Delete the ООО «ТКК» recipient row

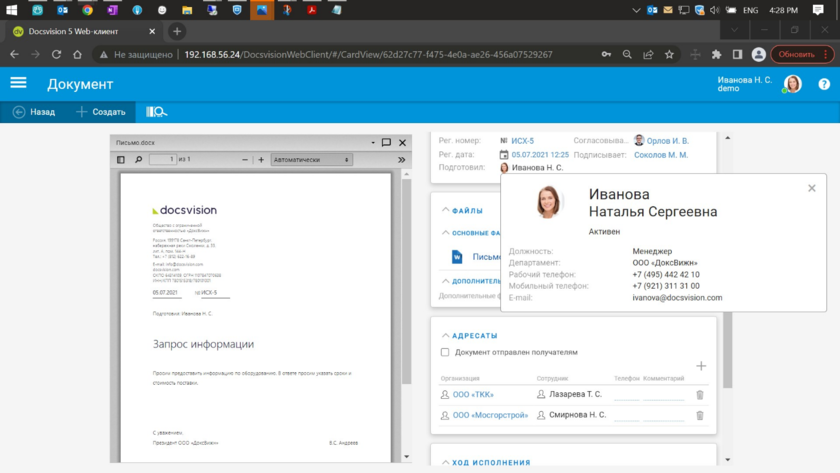tap(700, 395)
